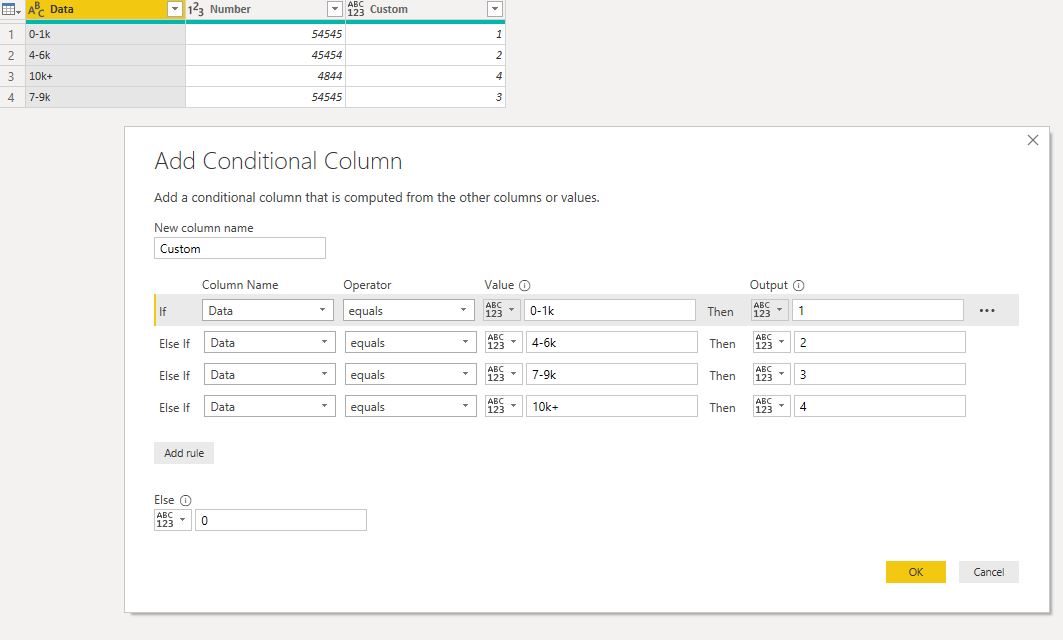Image resolution: width=1063 pixels, height=640 pixels.
Task: Click the info icon beside Else label
Action: [185, 500]
